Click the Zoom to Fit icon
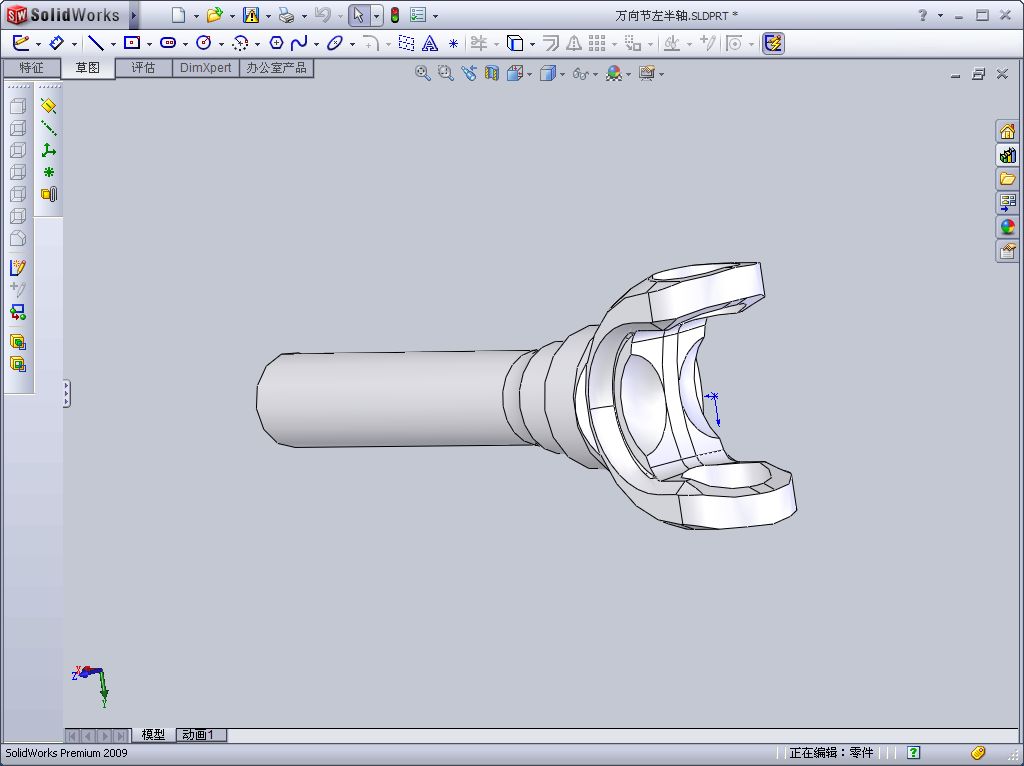Viewport: 1024px width, 766px height. click(x=423, y=73)
